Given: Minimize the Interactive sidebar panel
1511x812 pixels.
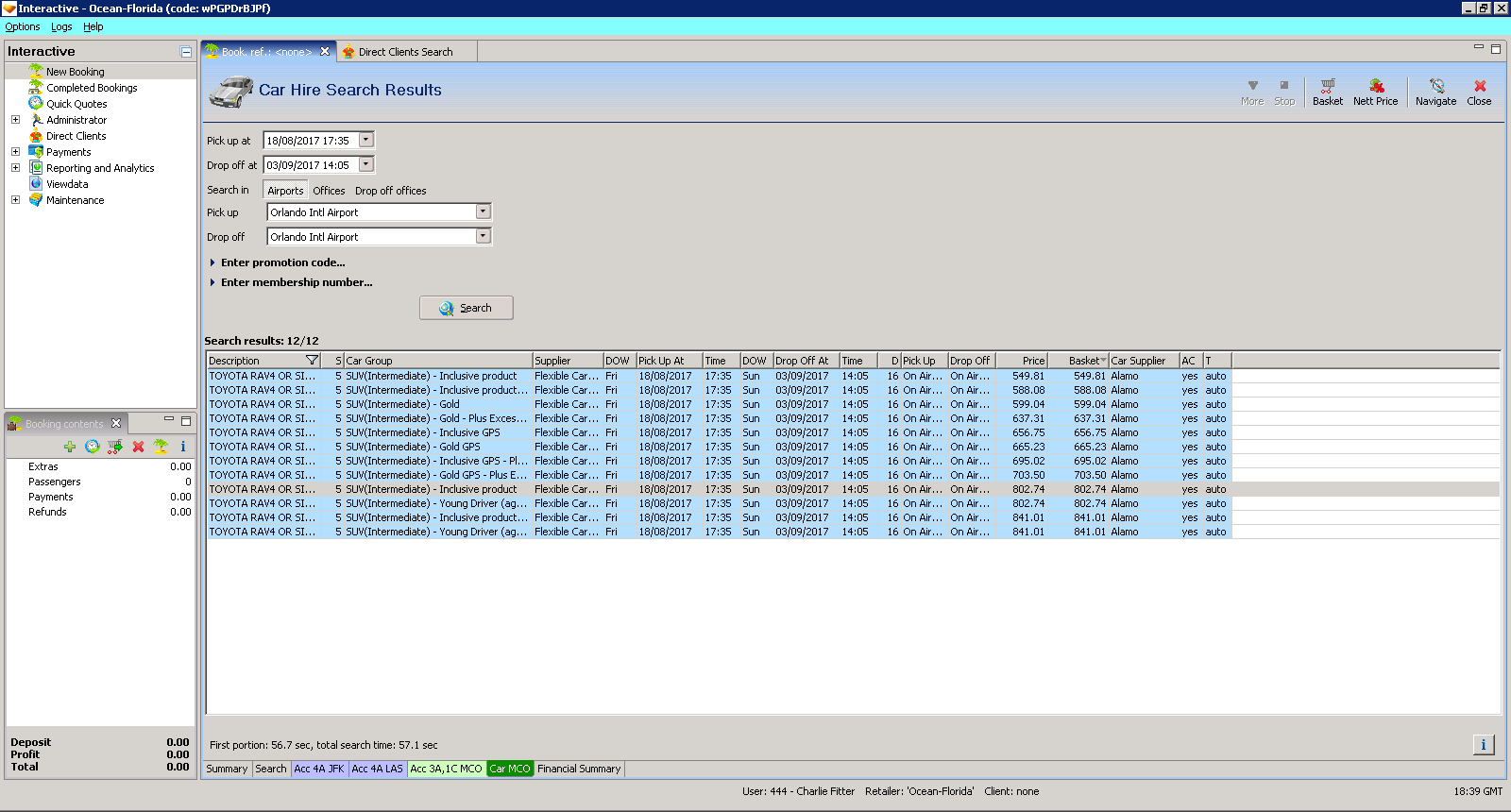Looking at the screenshot, I should point(186,52).
